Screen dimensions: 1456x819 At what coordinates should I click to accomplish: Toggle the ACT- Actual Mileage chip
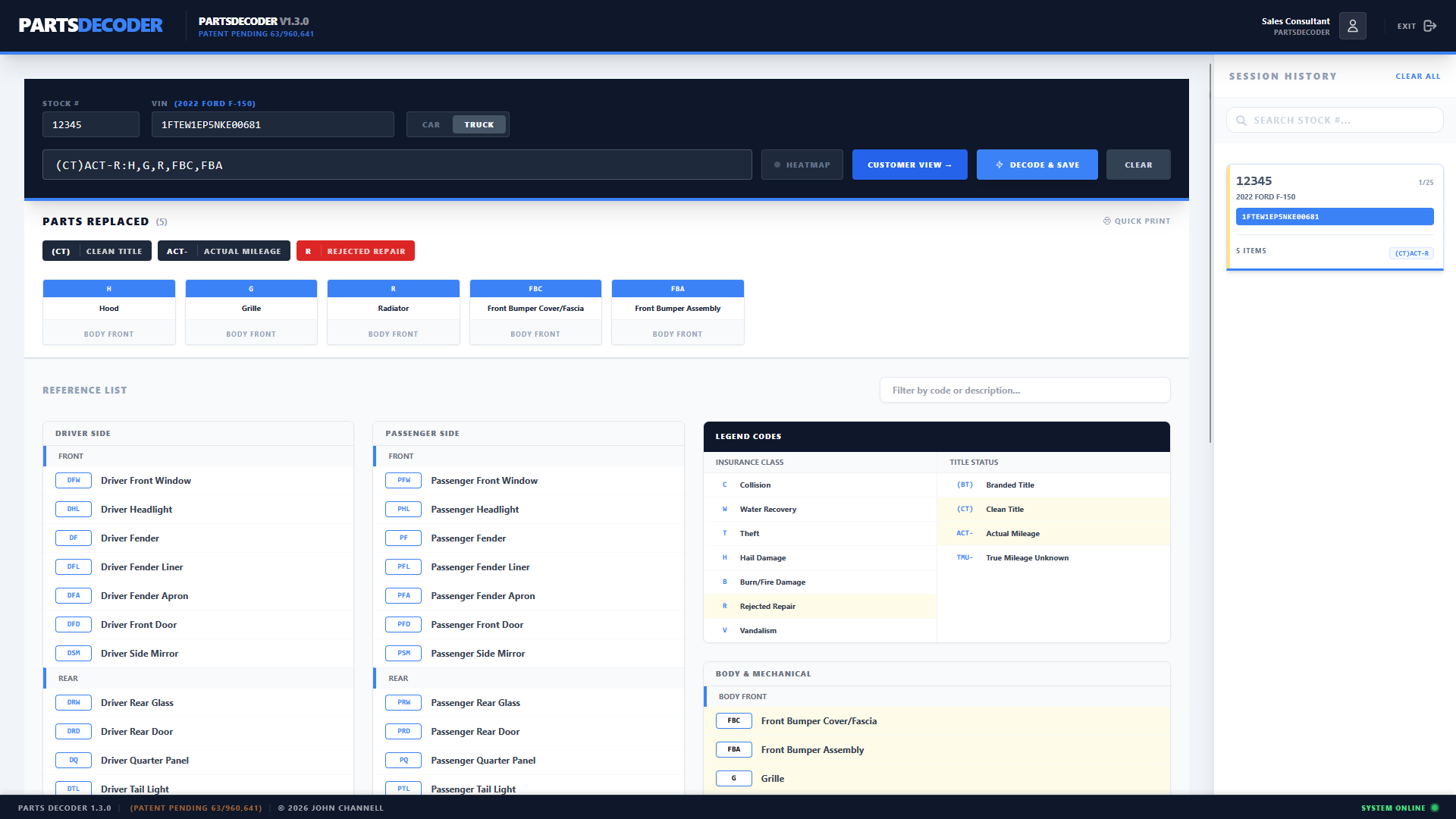[224, 250]
